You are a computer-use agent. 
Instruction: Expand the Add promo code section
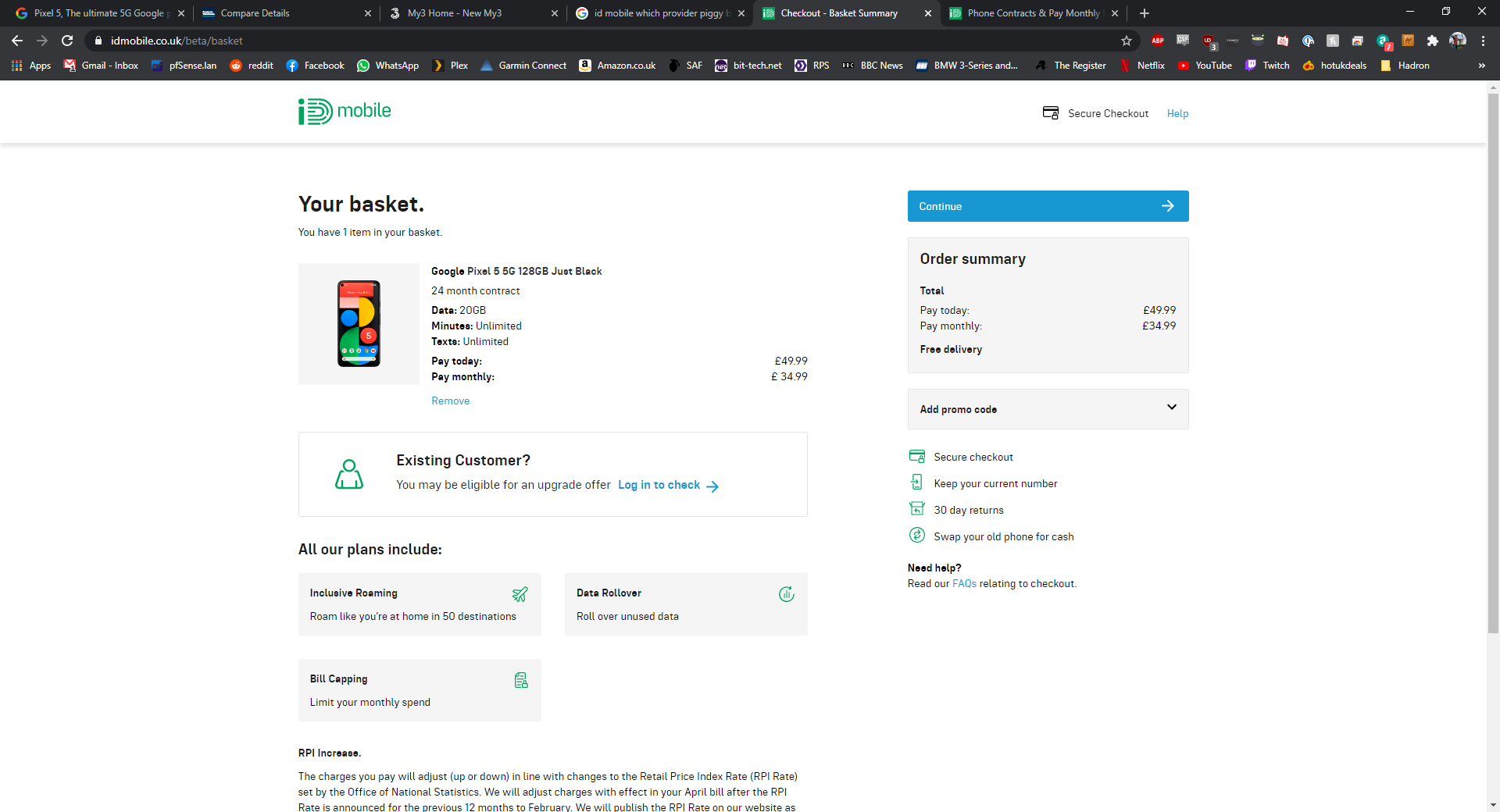coord(1048,409)
